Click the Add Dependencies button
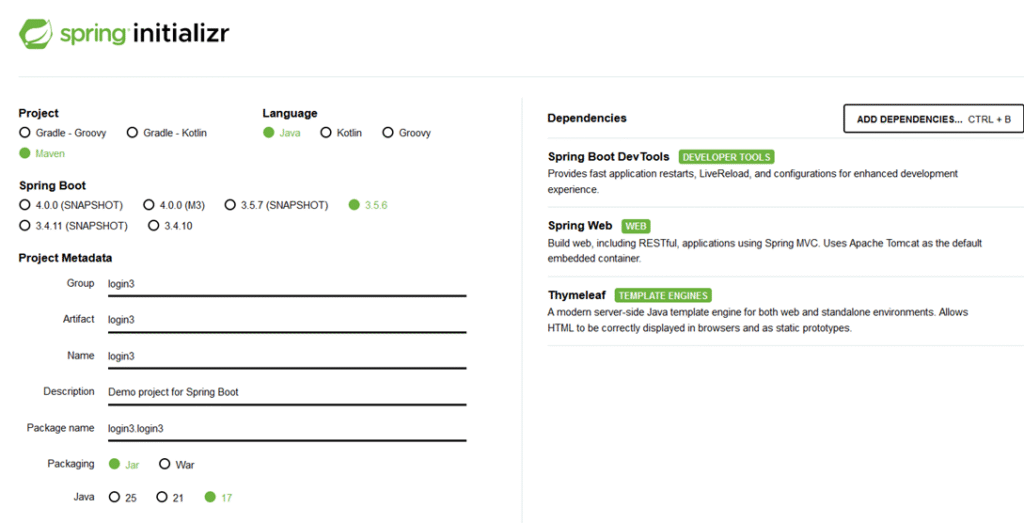Viewport: 1024px width, 523px height. [933, 119]
